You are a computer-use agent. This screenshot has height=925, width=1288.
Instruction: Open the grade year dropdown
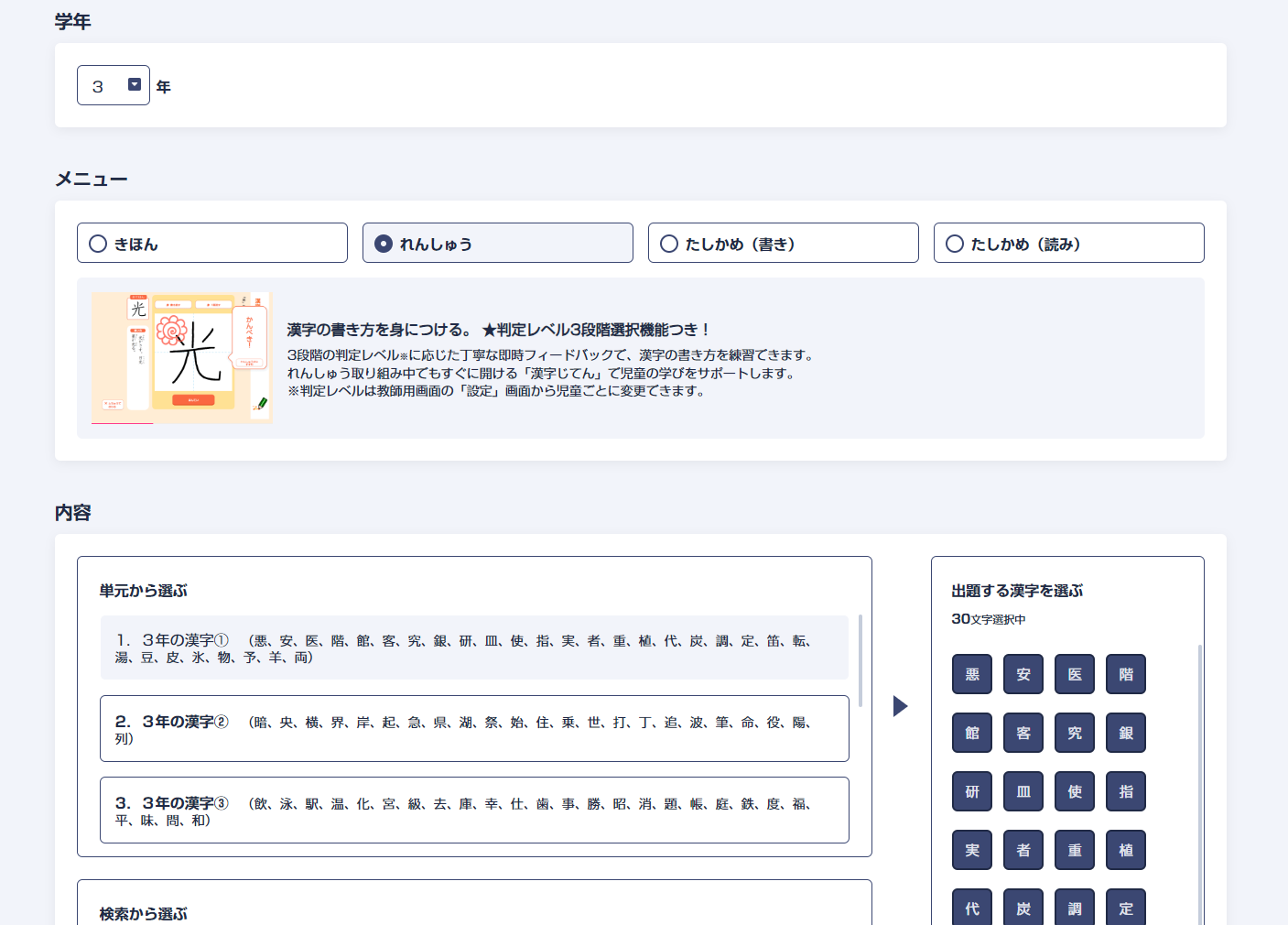114,86
